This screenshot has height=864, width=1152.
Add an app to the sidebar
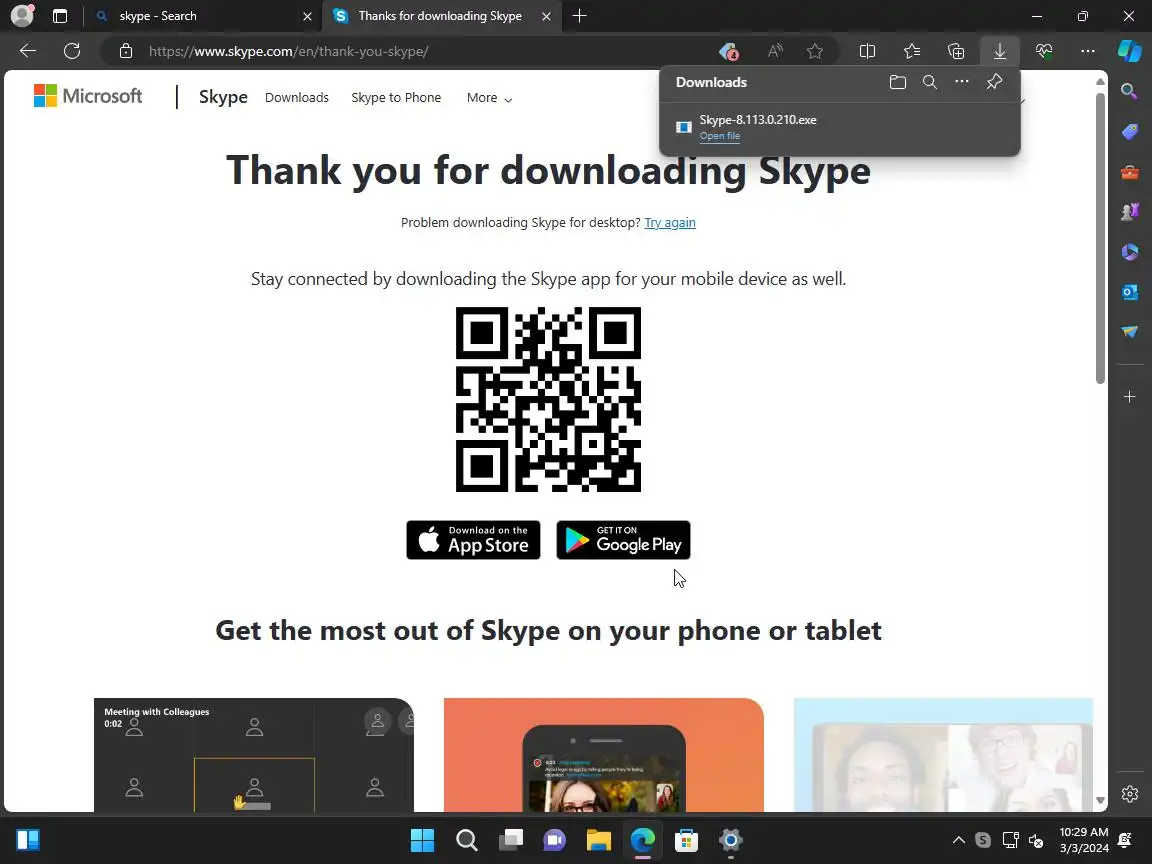pos(1129,397)
